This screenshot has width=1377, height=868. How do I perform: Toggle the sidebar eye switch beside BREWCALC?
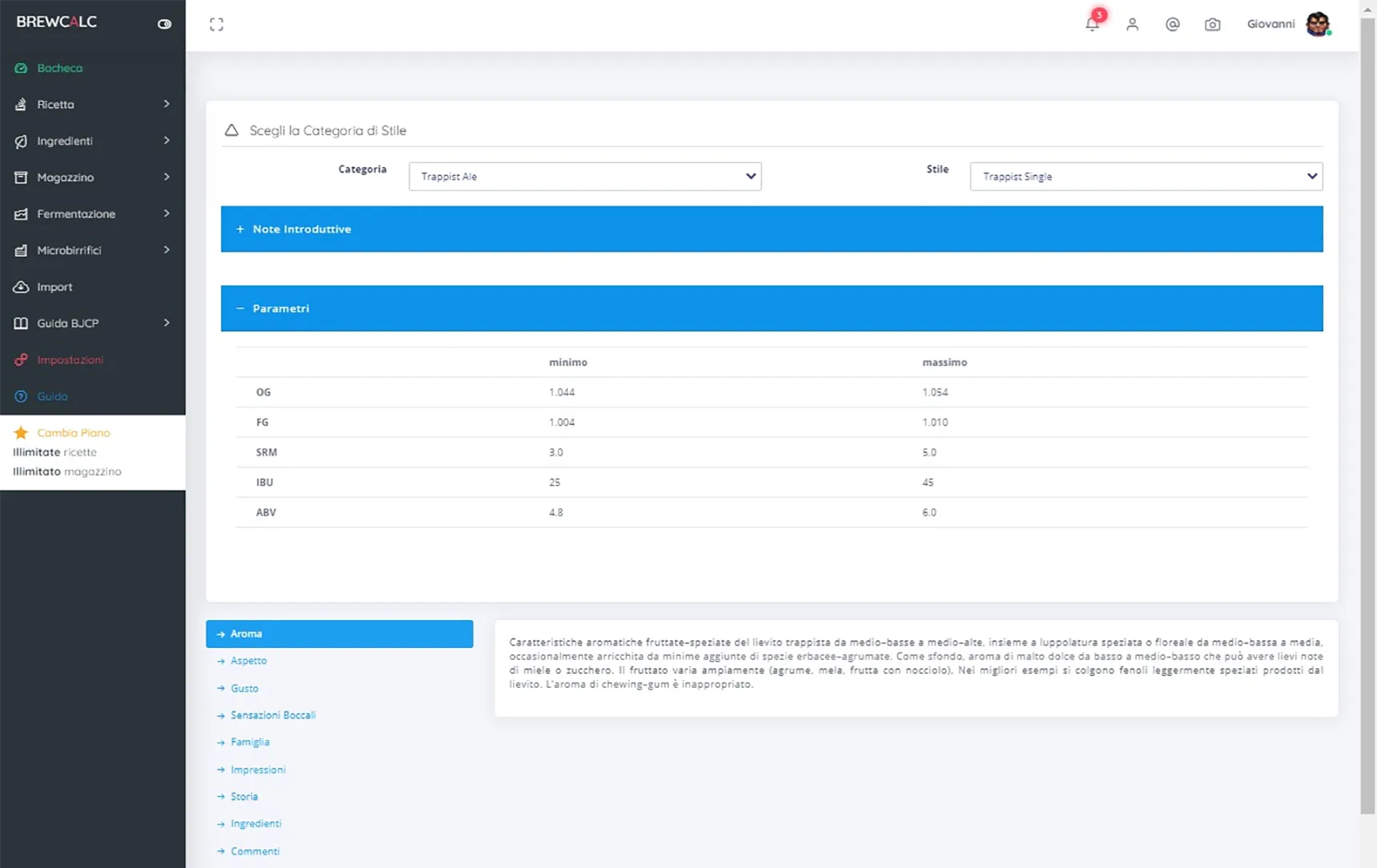point(164,24)
